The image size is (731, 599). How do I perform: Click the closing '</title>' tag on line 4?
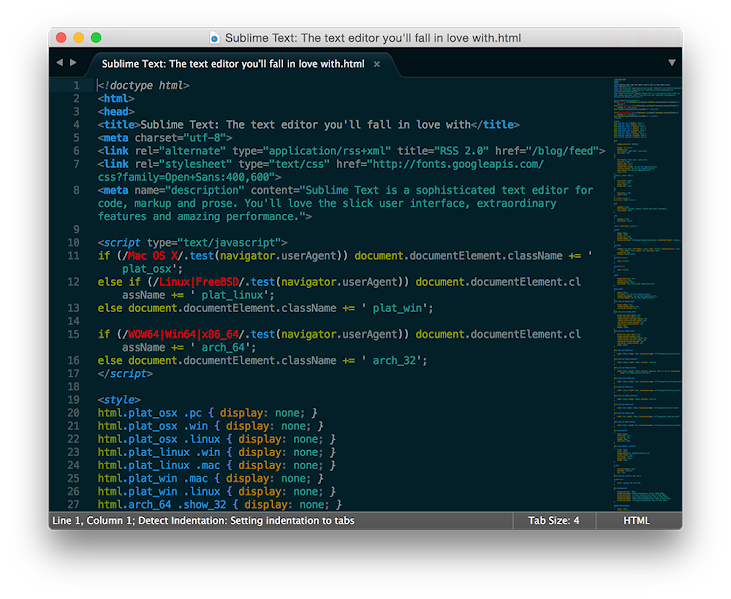tap(495, 124)
